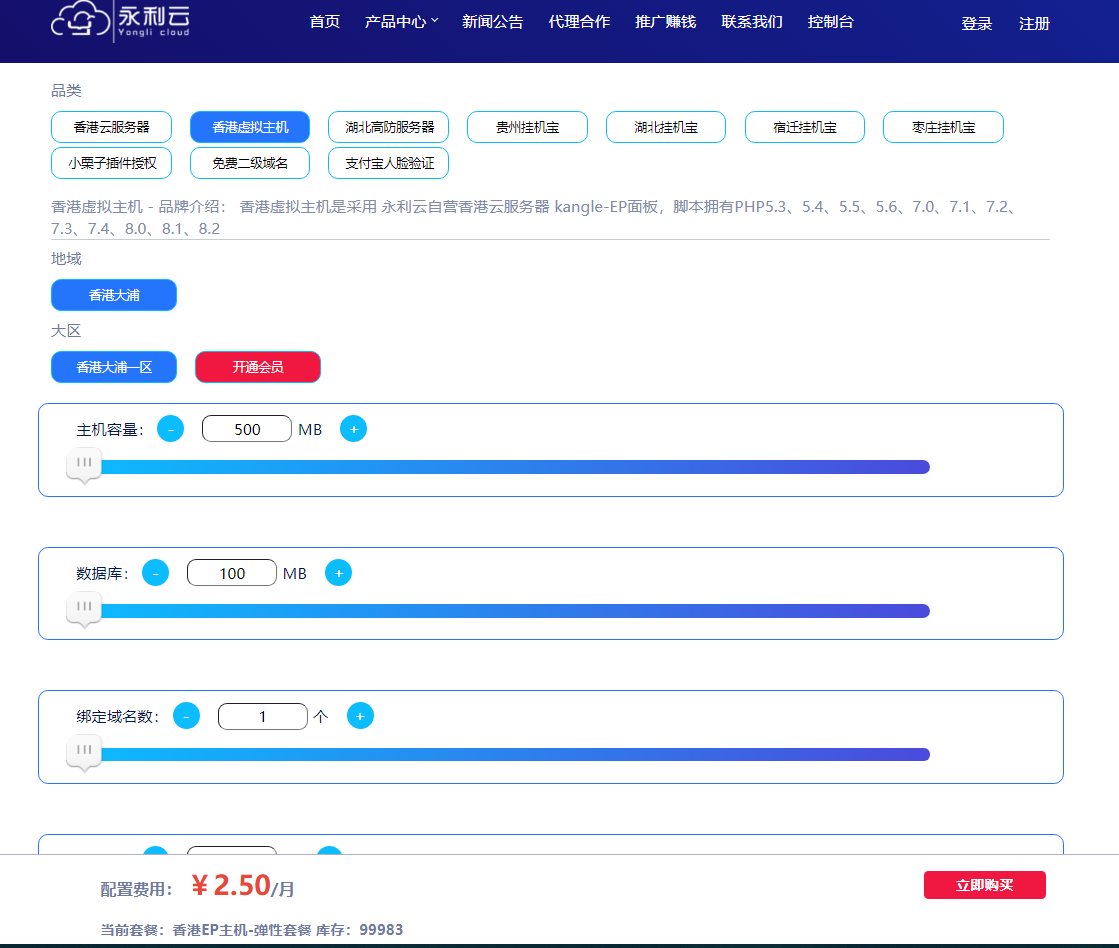
Task: Select the 香港大浦一区 zone option
Action: click(x=114, y=367)
